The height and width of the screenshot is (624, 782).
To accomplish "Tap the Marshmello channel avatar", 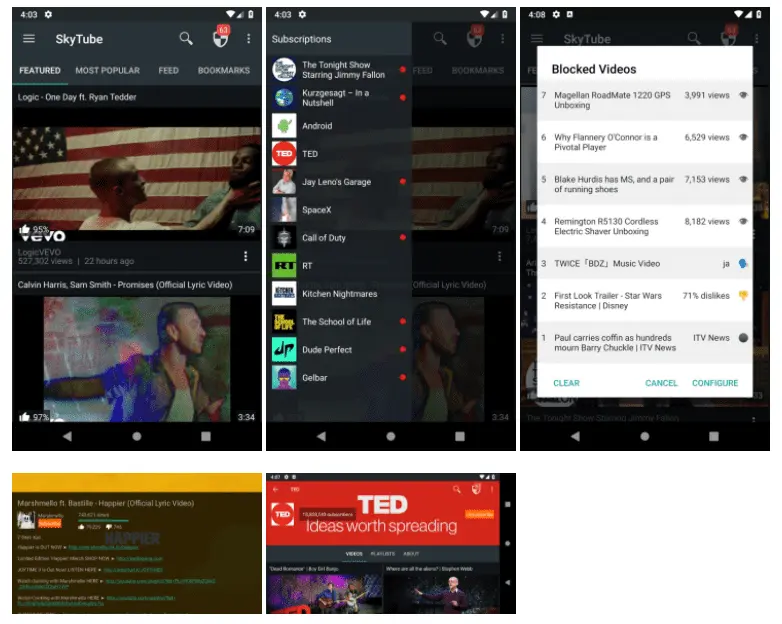I will pyautogui.click(x=26, y=520).
